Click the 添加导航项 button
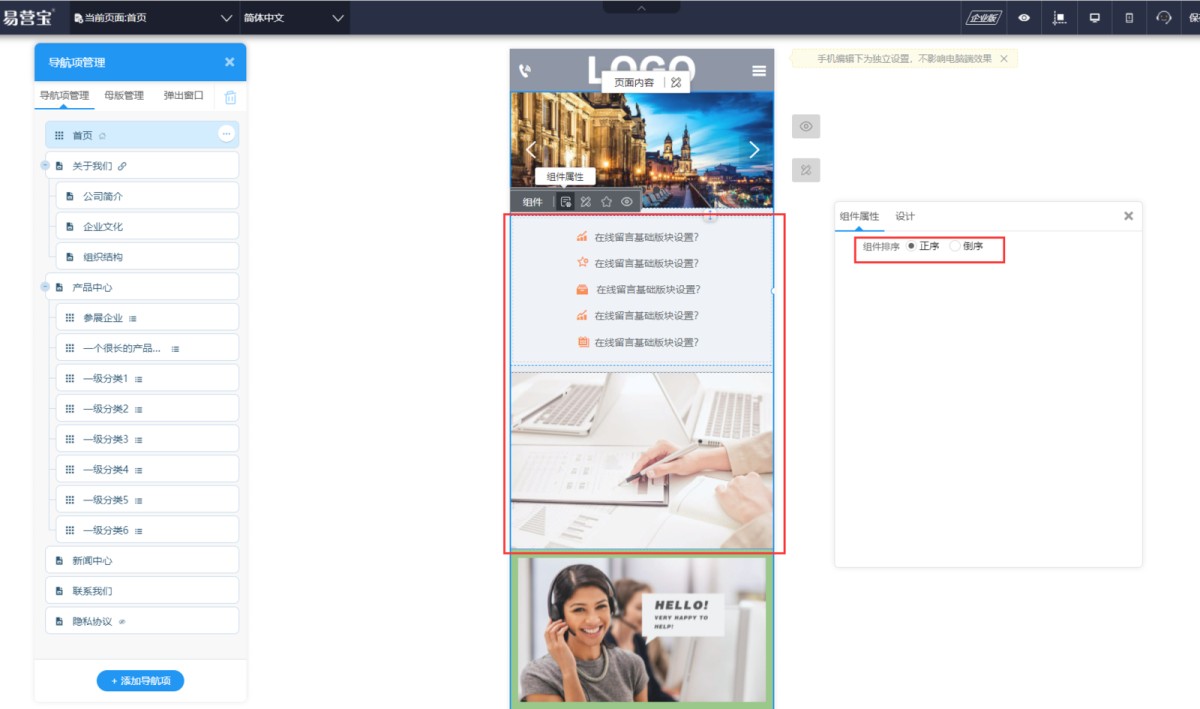 point(140,681)
